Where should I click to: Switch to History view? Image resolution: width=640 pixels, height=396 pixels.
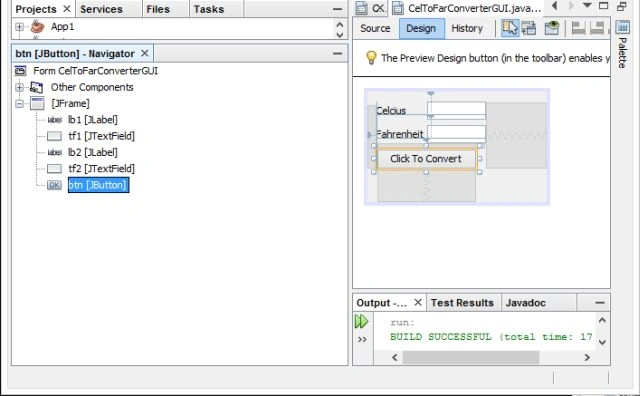pos(467,28)
